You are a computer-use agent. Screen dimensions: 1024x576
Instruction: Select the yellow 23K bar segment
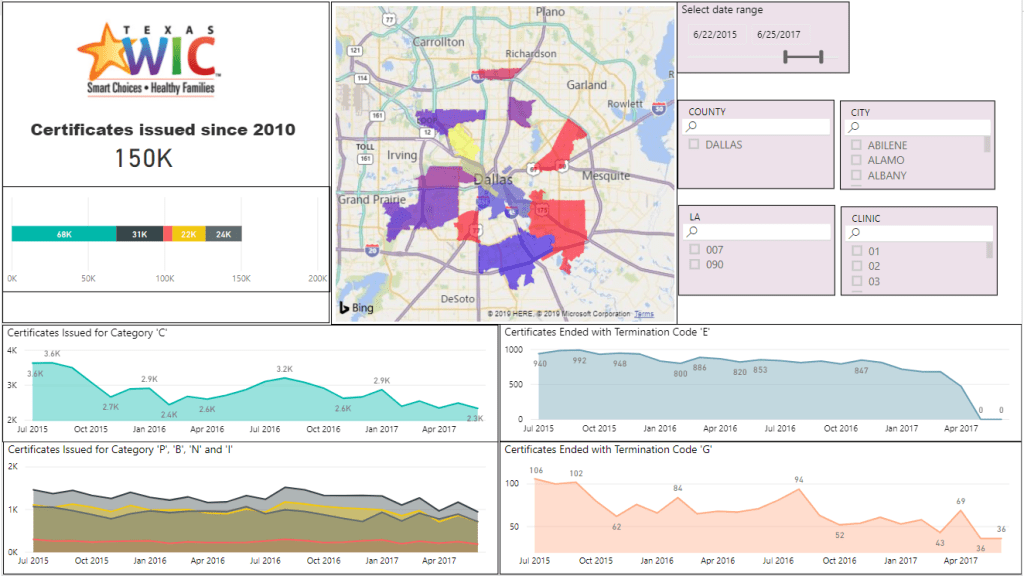coord(188,234)
